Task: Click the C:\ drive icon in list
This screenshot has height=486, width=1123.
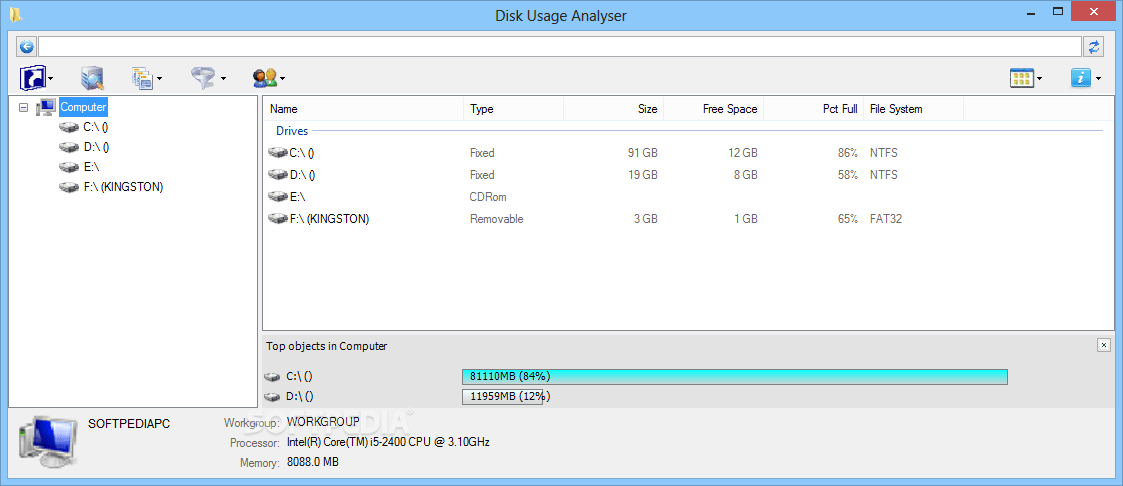Action: [x=278, y=152]
